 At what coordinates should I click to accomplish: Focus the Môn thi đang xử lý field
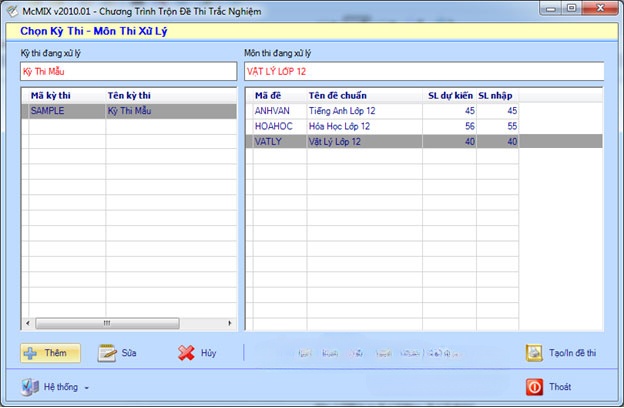pyautogui.click(x=424, y=72)
